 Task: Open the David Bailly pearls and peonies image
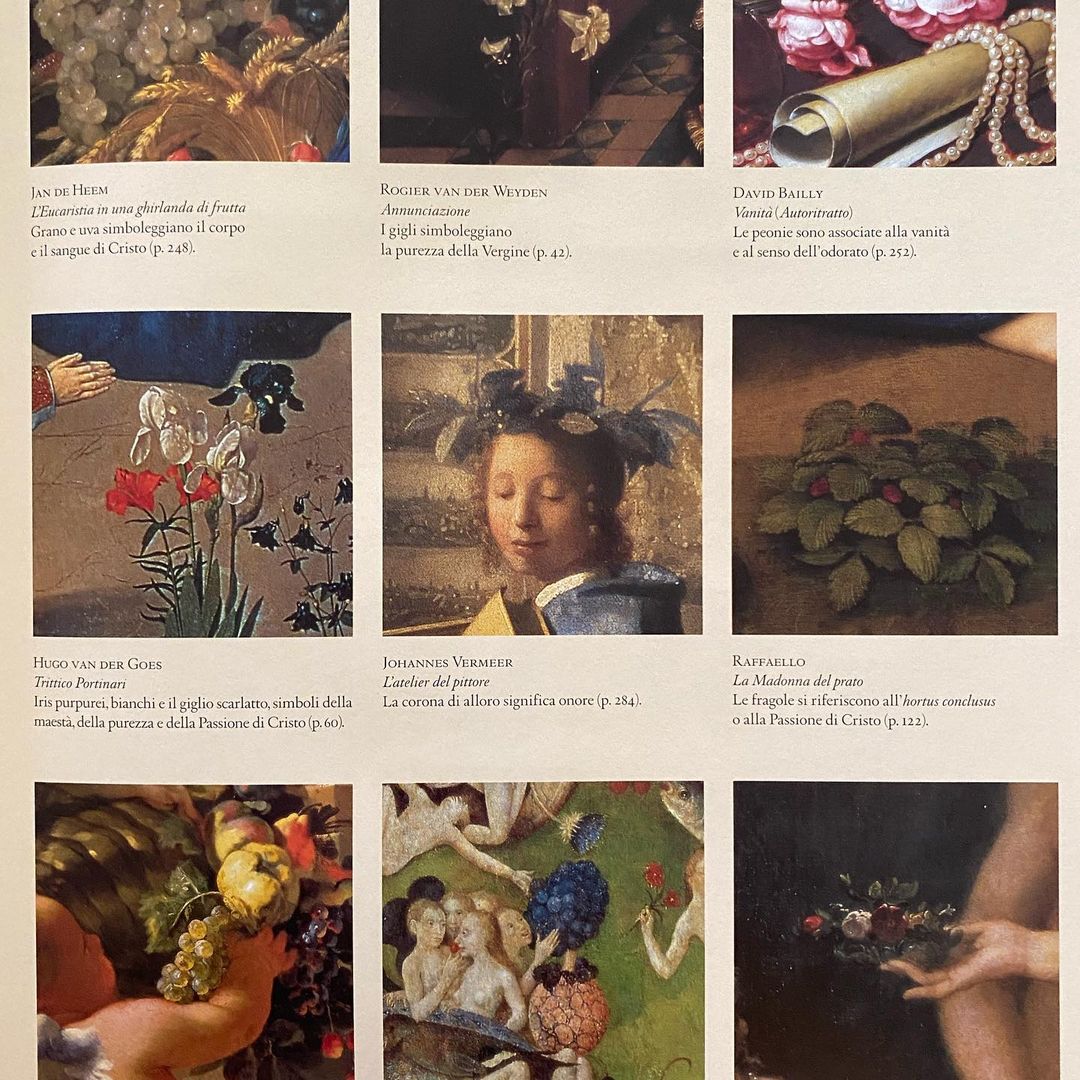tap(894, 83)
